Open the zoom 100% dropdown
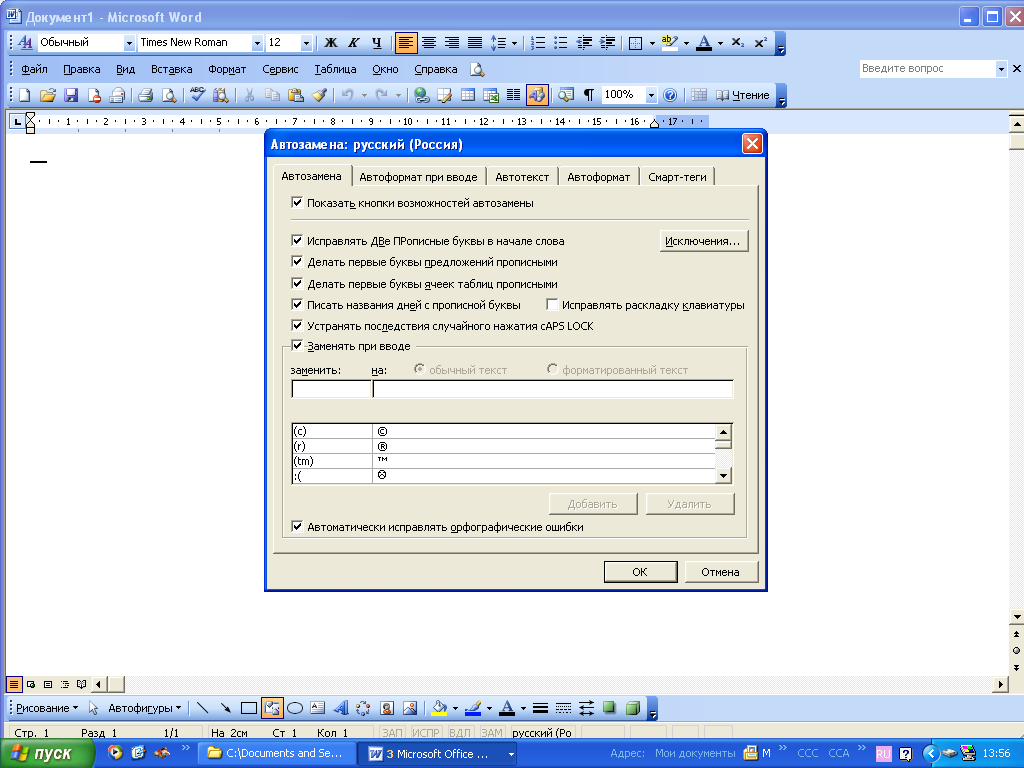 point(650,95)
